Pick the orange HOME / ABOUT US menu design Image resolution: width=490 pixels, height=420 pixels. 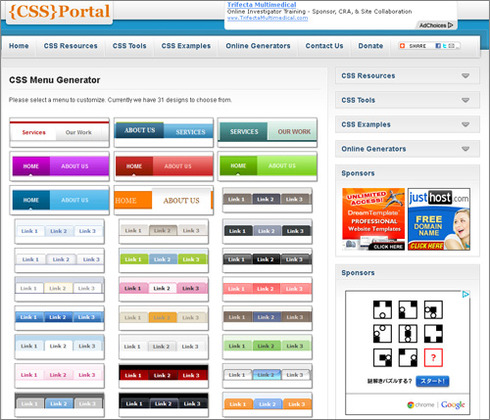tap(163, 200)
